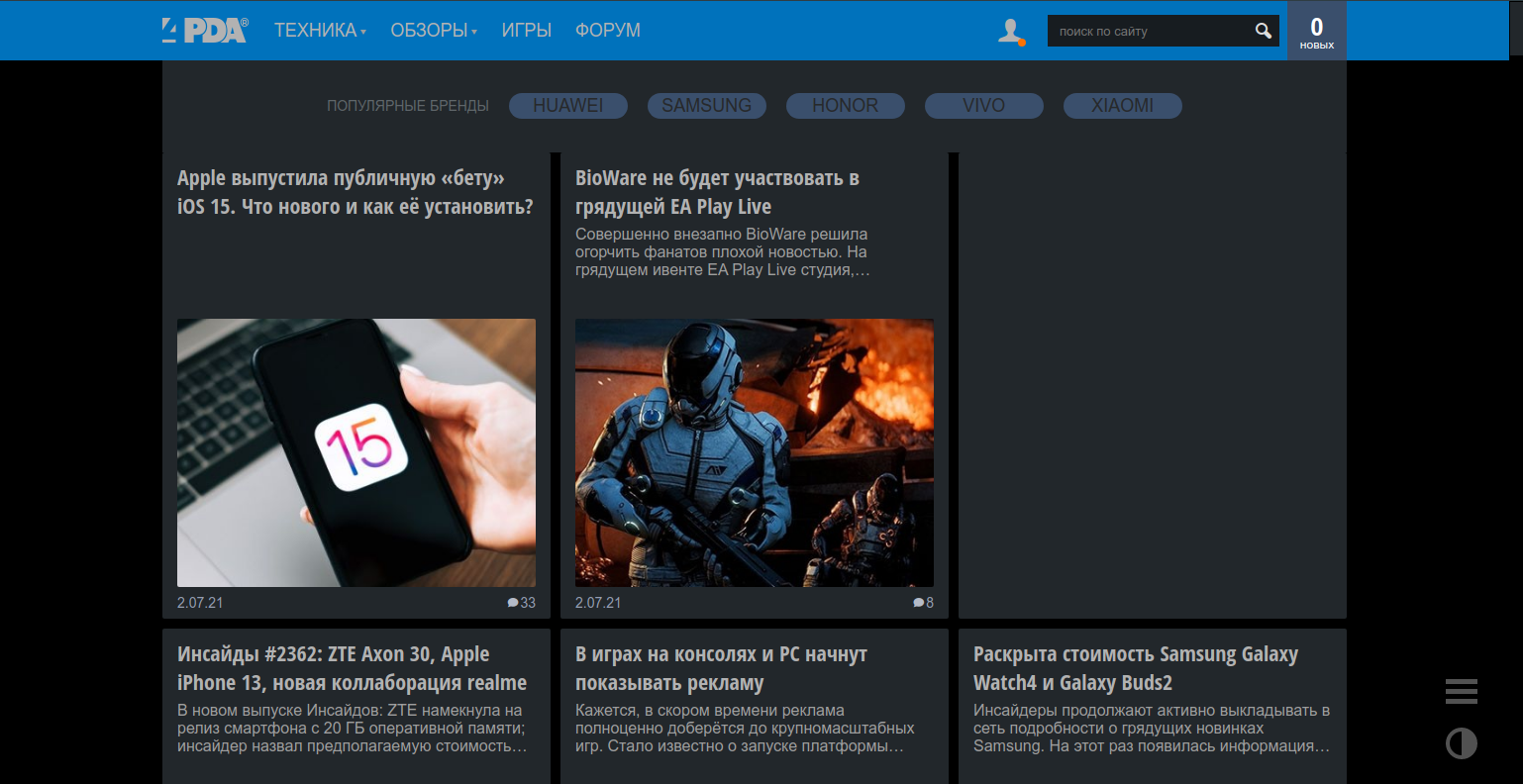
Task: Click the ПОПУЛЯРНЫЕ БРЕНДЫ label
Action: click(408, 106)
